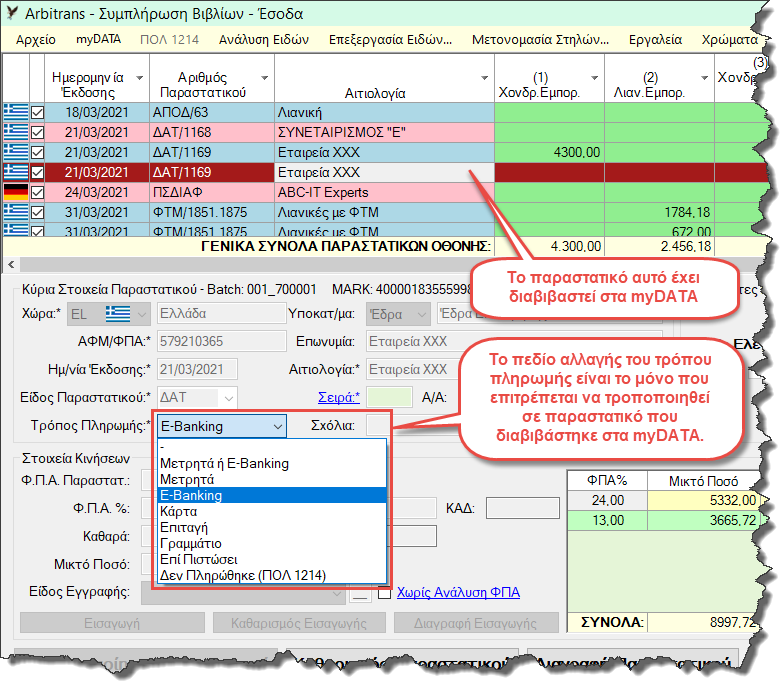Click German flag in ΠΣΔΙΑΦ row
This screenshot has width=780, height=681.
click(15, 192)
